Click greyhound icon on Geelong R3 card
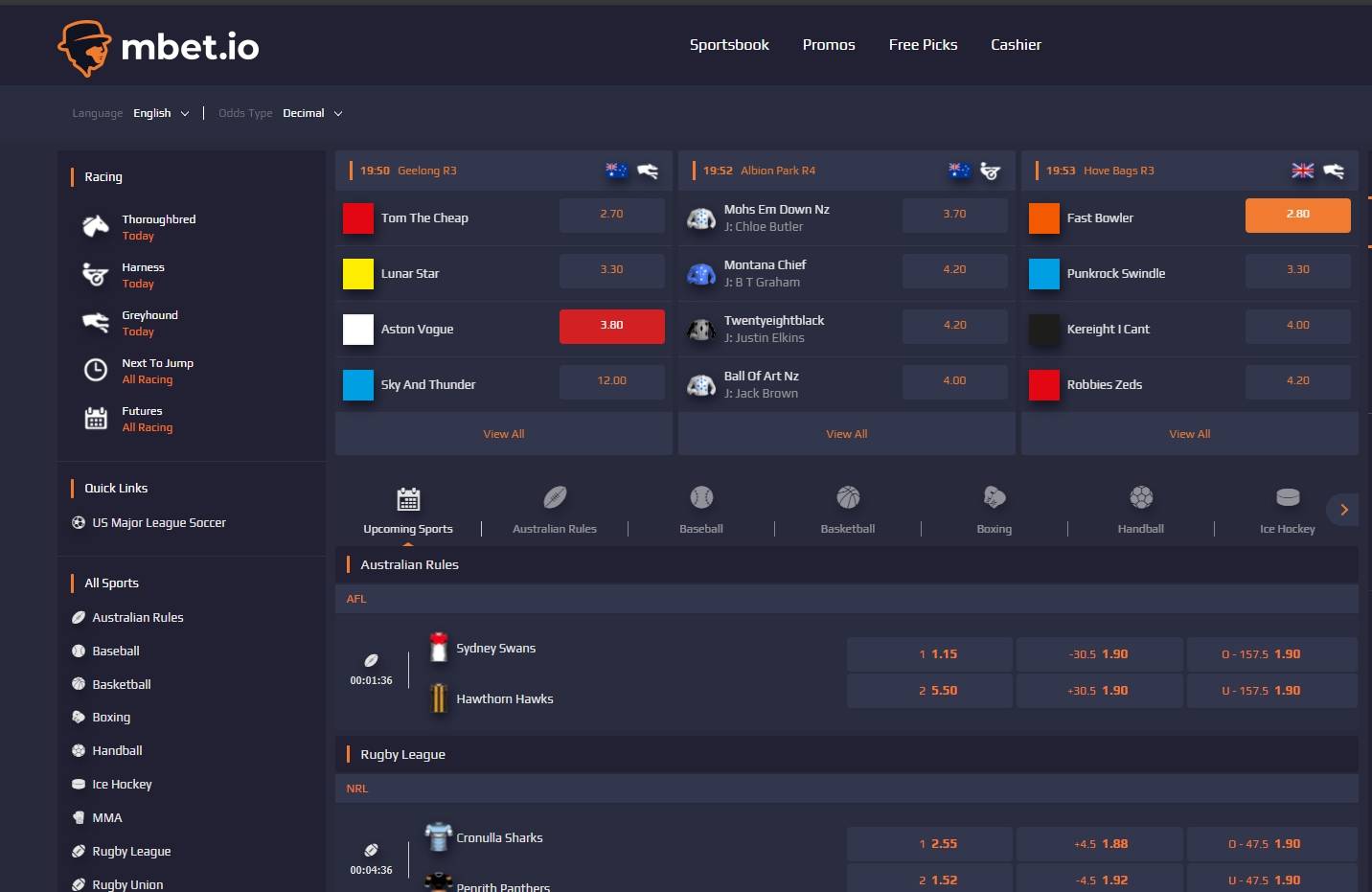Image resolution: width=1372 pixels, height=892 pixels. coord(648,171)
